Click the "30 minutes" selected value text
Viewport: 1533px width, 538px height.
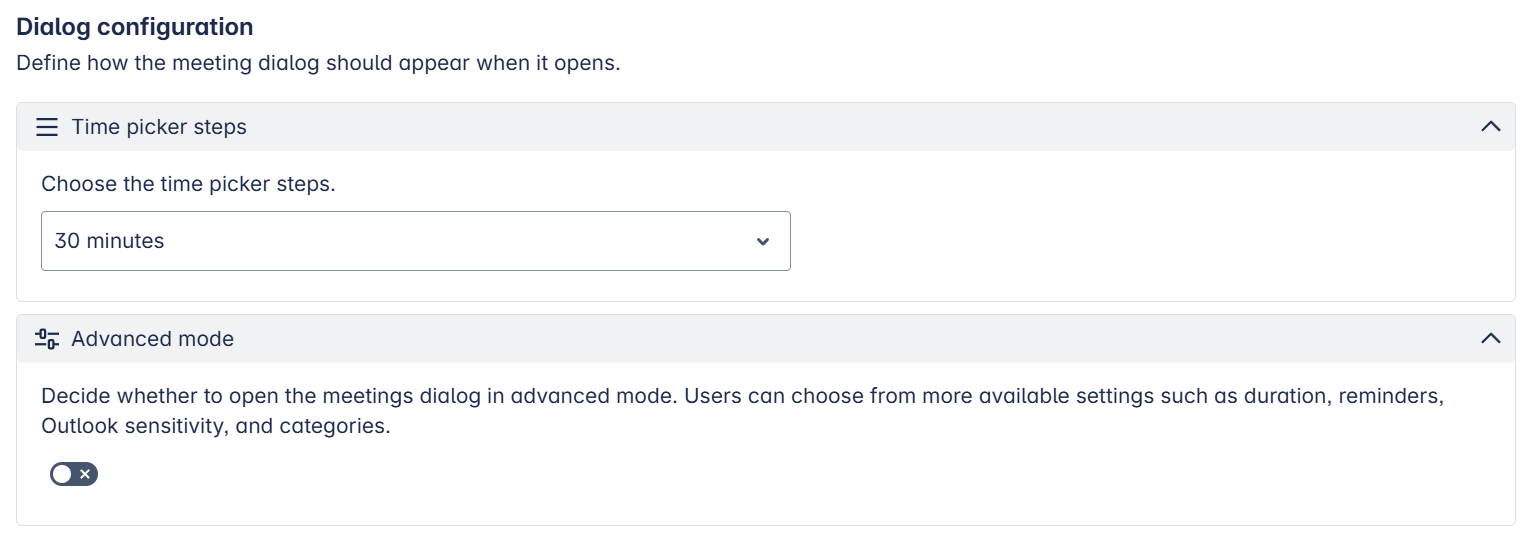pos(109,241)
